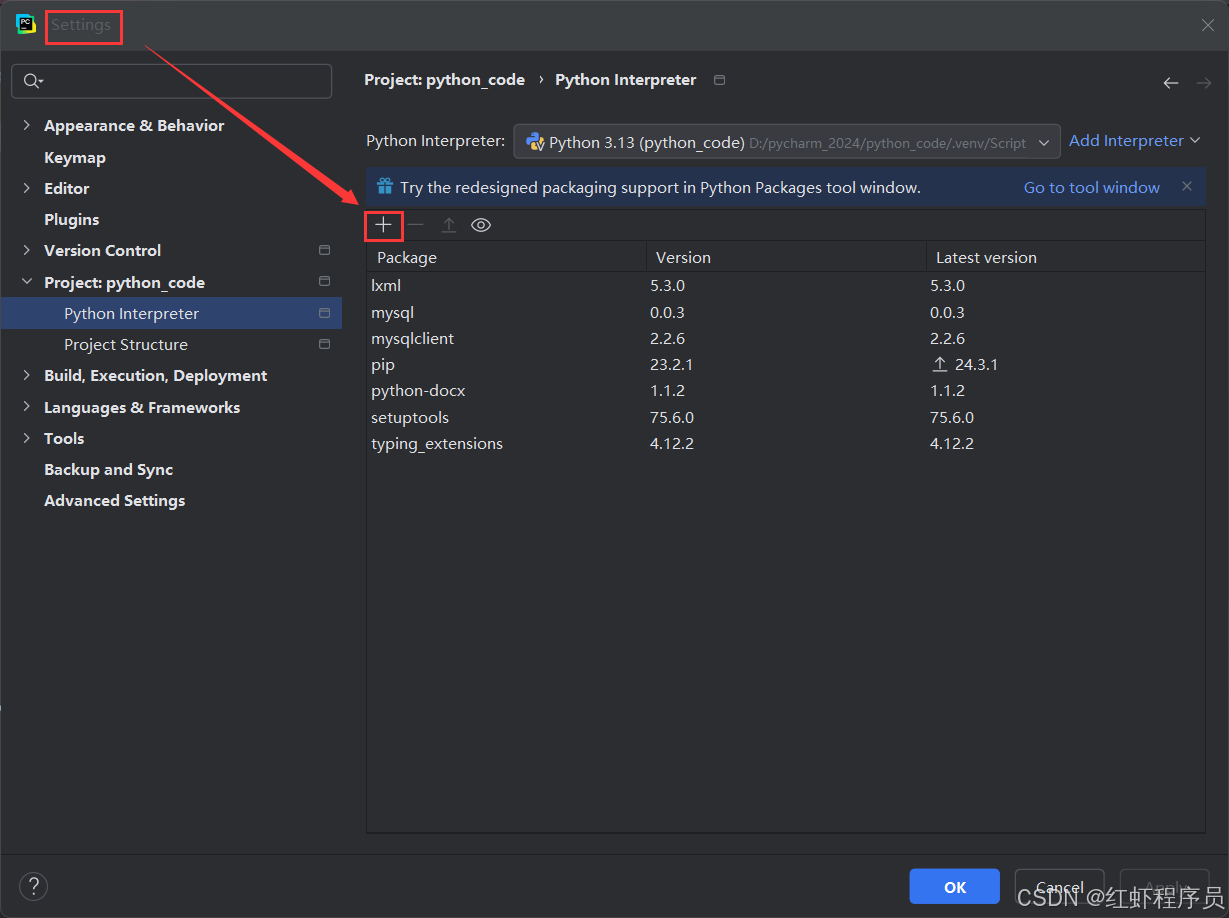Close the Settings dialog window
Viewport: 1229px width, 918px height.
click(1208, 25)
